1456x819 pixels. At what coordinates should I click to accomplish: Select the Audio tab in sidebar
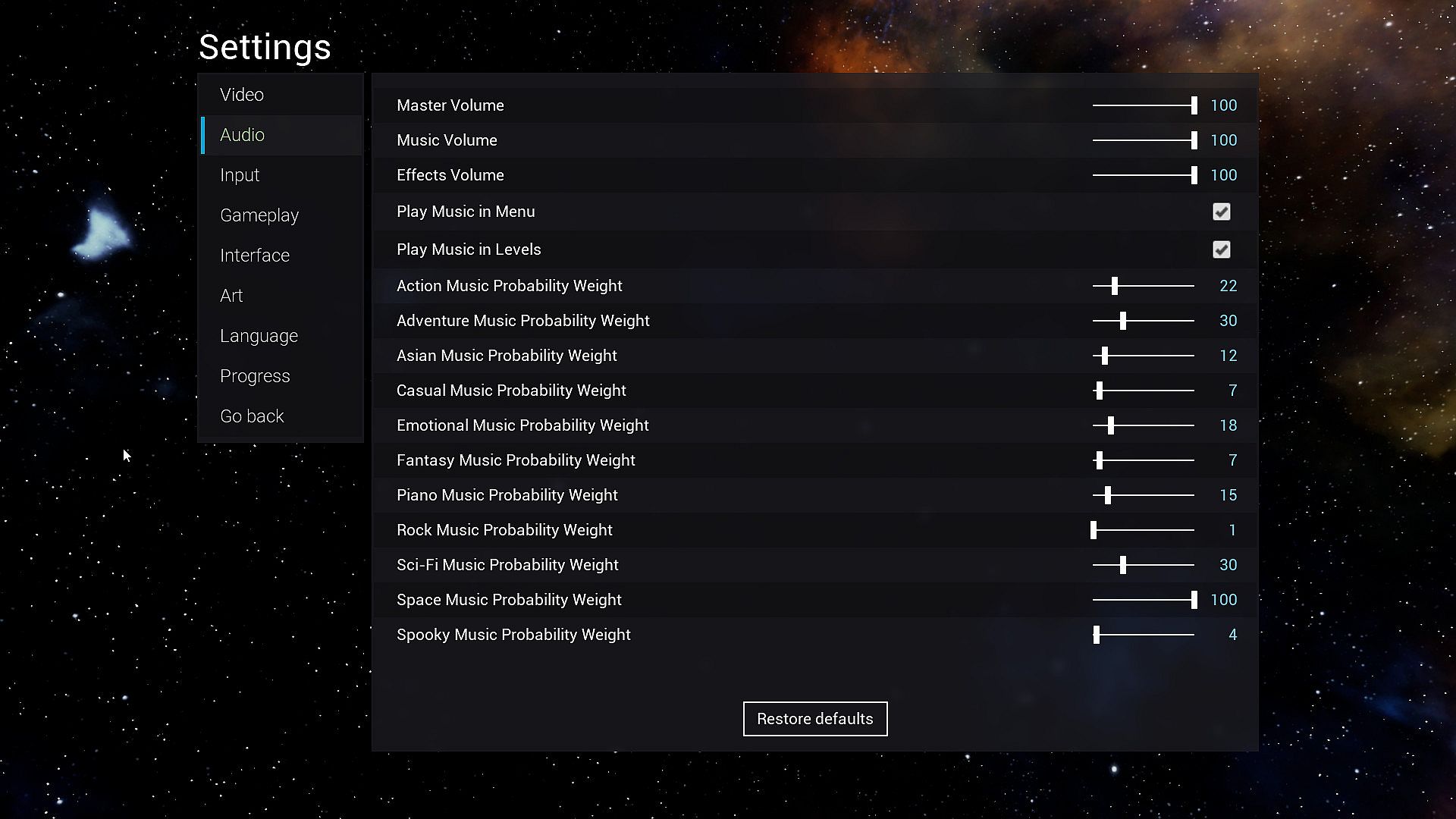243,135
